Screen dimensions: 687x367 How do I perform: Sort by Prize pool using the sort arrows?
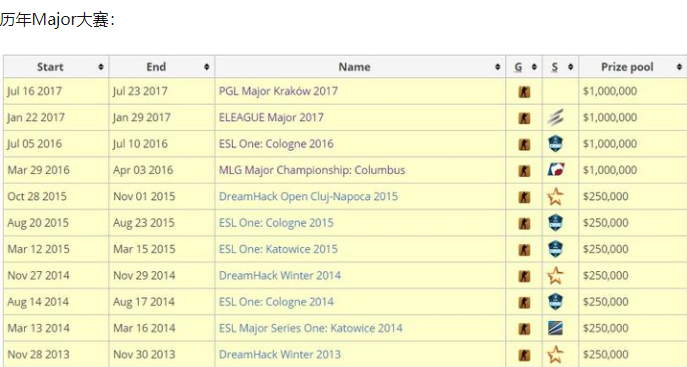pos(679,67)
